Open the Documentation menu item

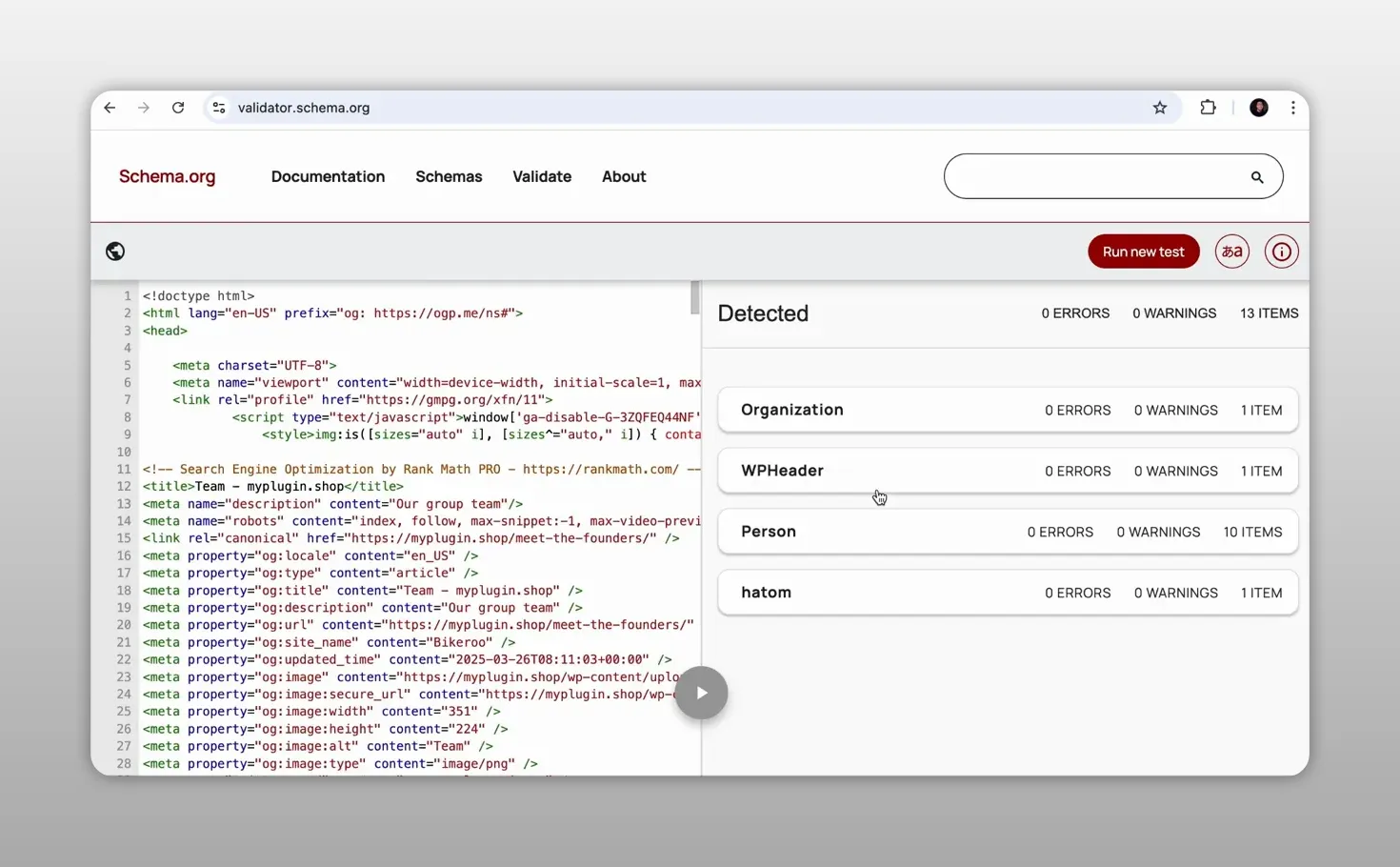328,176
